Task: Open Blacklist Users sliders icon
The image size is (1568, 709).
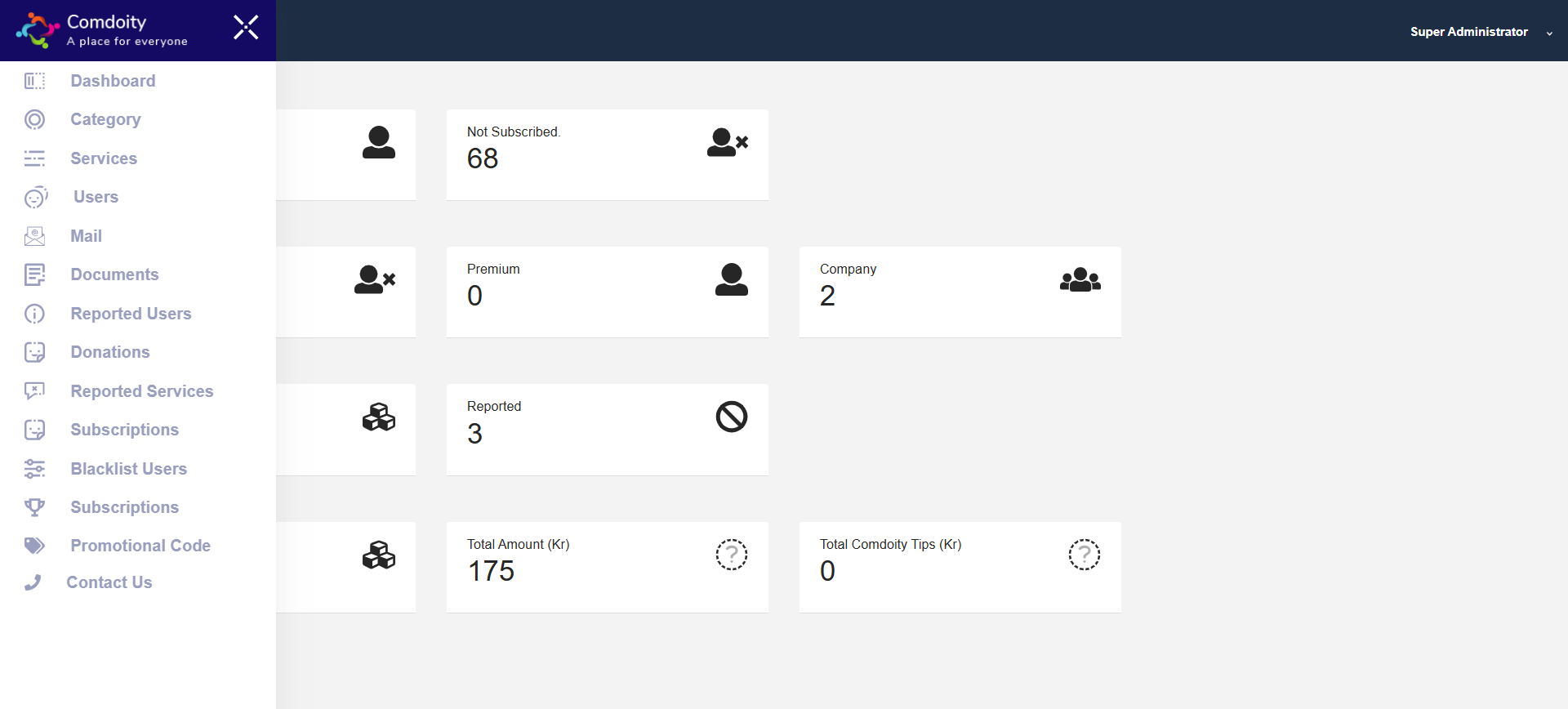Action: click(x=34, y=469)
